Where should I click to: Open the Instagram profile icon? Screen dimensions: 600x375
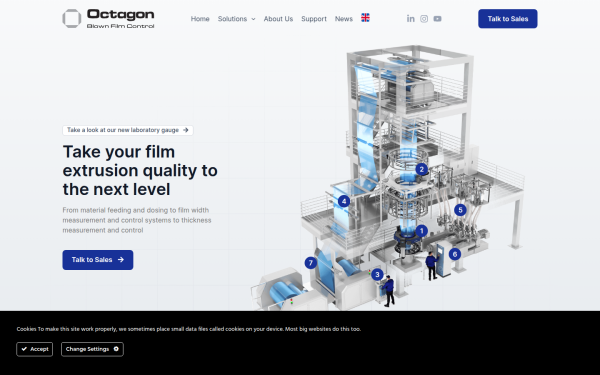424,19
